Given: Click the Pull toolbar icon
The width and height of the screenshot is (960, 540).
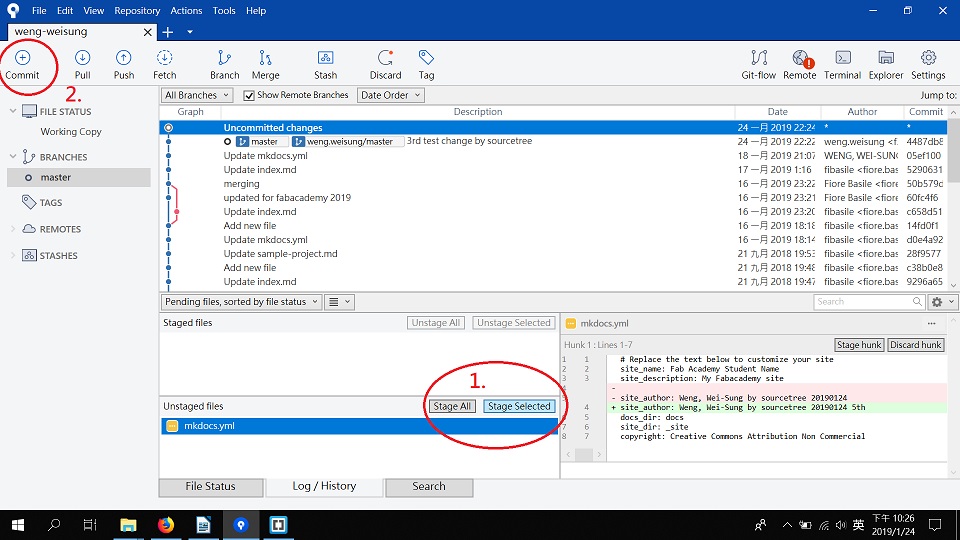Looking at the screenshot, I should (x=83, y=65).
